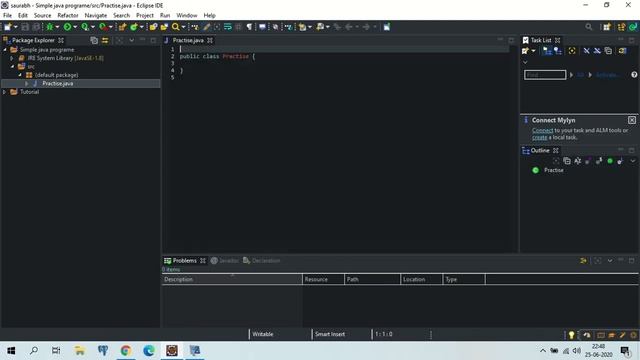Switch to the Java perspective icon
640x360 pixels.
[621, 27]
